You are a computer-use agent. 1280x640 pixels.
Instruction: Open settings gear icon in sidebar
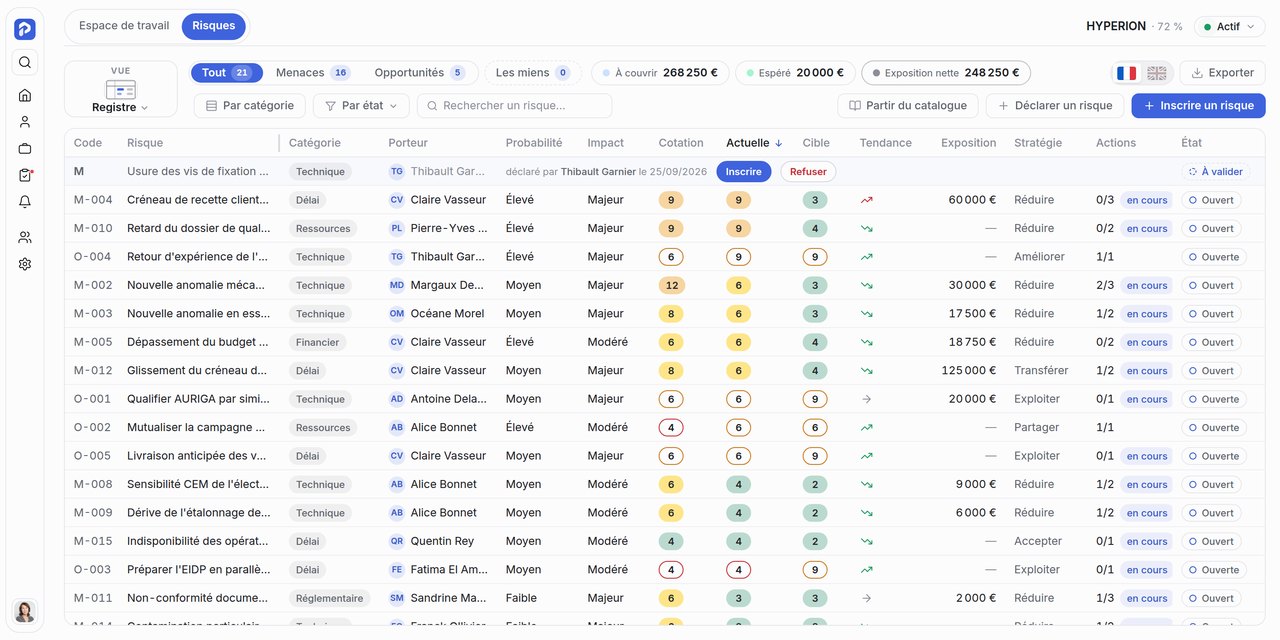pos(25,264)
